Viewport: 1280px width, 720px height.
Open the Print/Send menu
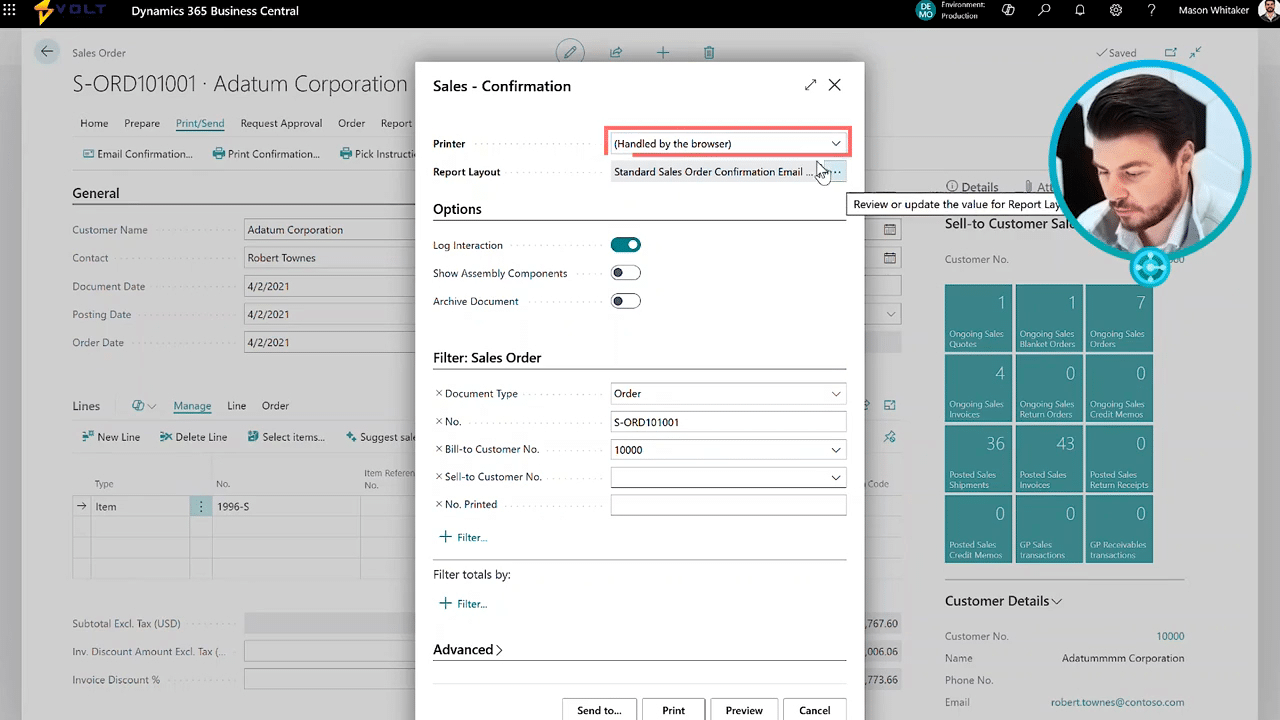[200, 123]
